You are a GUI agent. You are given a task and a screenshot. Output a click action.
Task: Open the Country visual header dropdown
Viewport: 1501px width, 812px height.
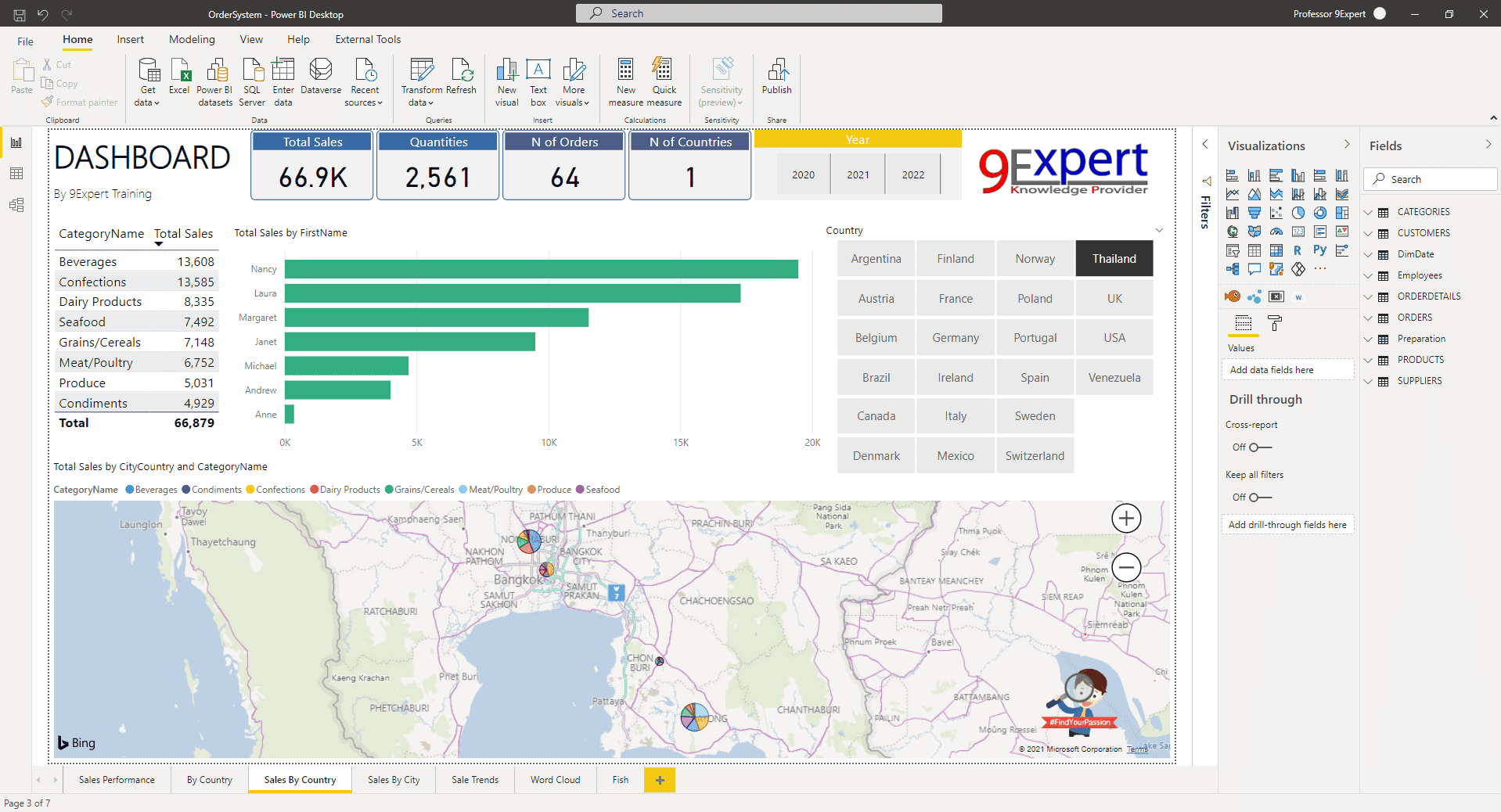(x=1159, y=230)
